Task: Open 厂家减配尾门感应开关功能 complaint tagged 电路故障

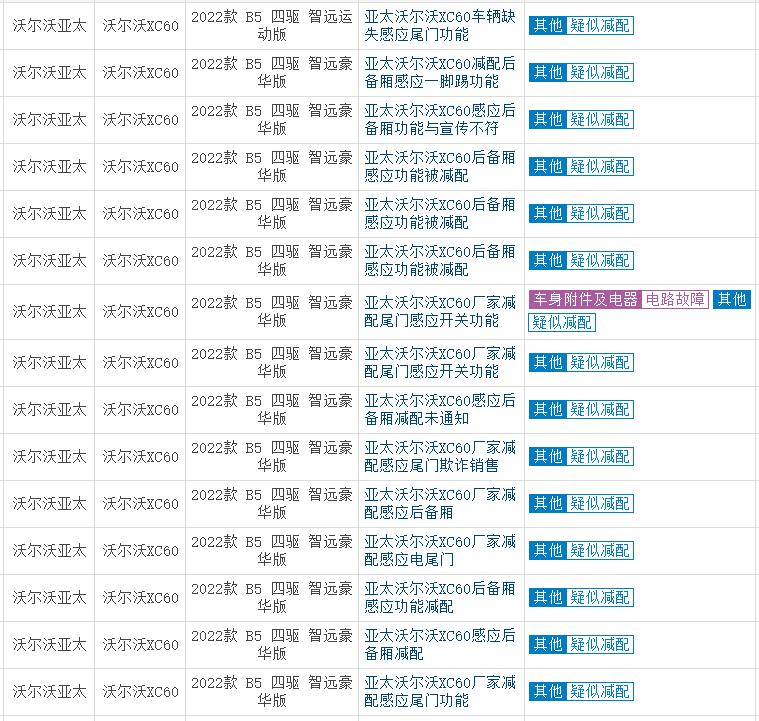Action: 440,311
